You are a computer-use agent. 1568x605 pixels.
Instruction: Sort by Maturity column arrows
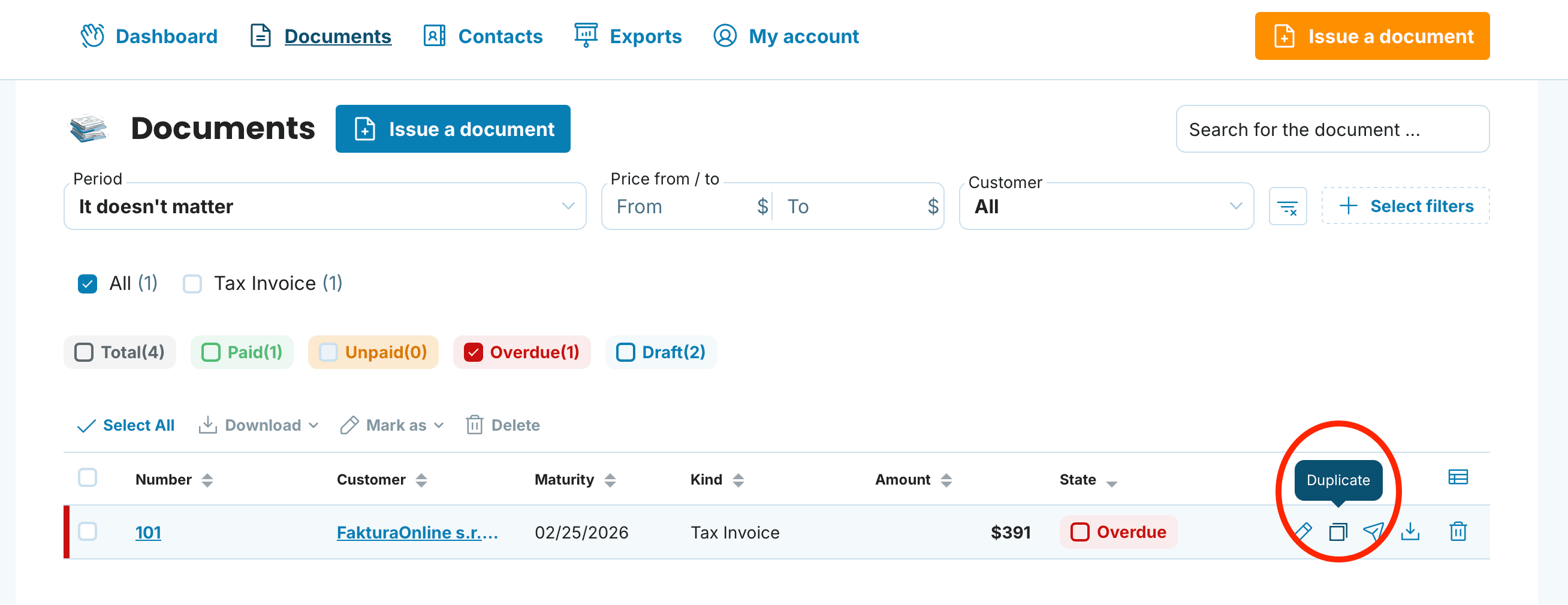[610, 480]
